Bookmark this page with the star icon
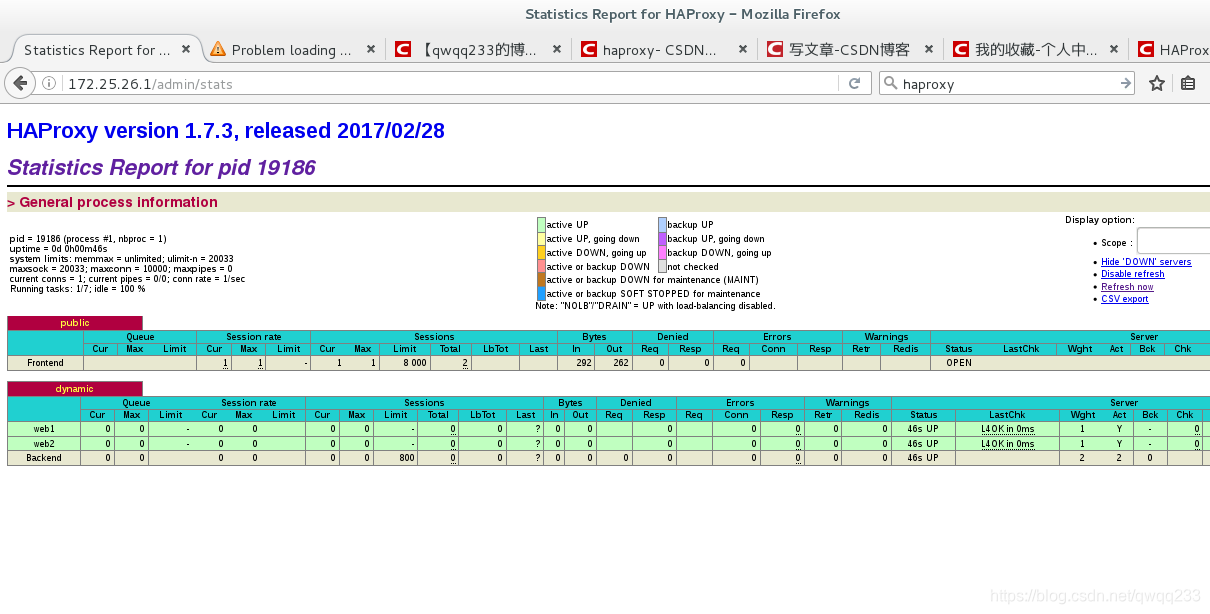The height and width of the screenshot is (614, 1210). pos(1157,84)
